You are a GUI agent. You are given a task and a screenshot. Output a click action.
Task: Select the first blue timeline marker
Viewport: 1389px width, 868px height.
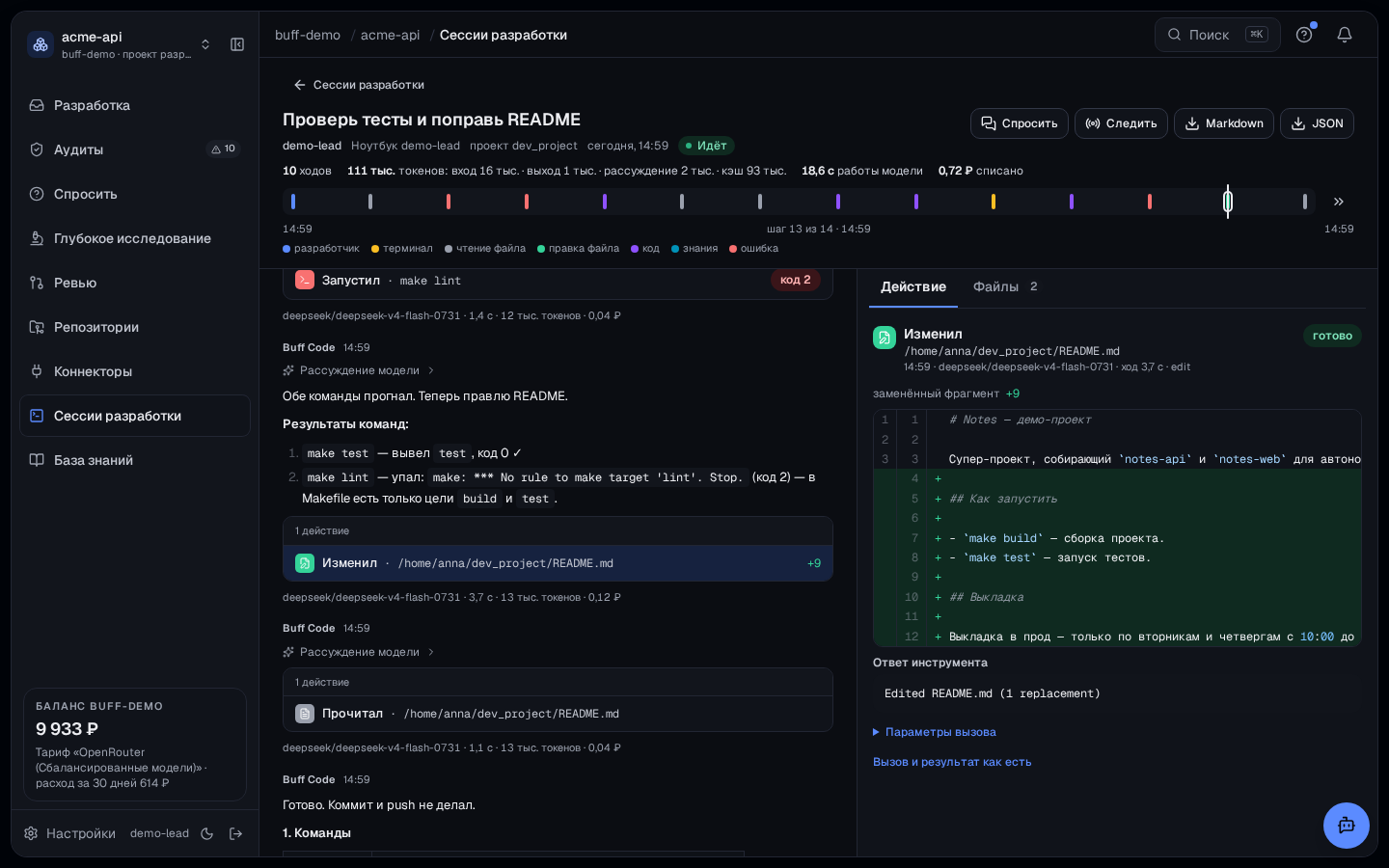coord(293,202)
